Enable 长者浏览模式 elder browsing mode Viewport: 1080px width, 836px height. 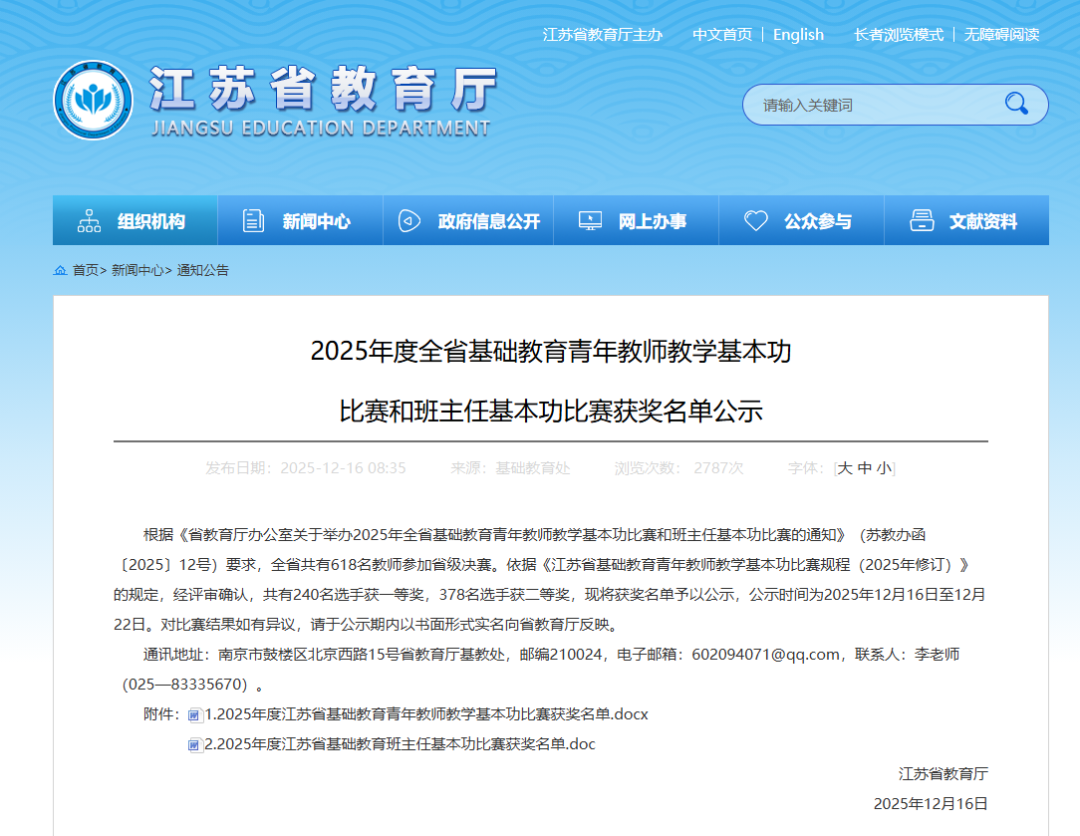click(x=898, y=35)
